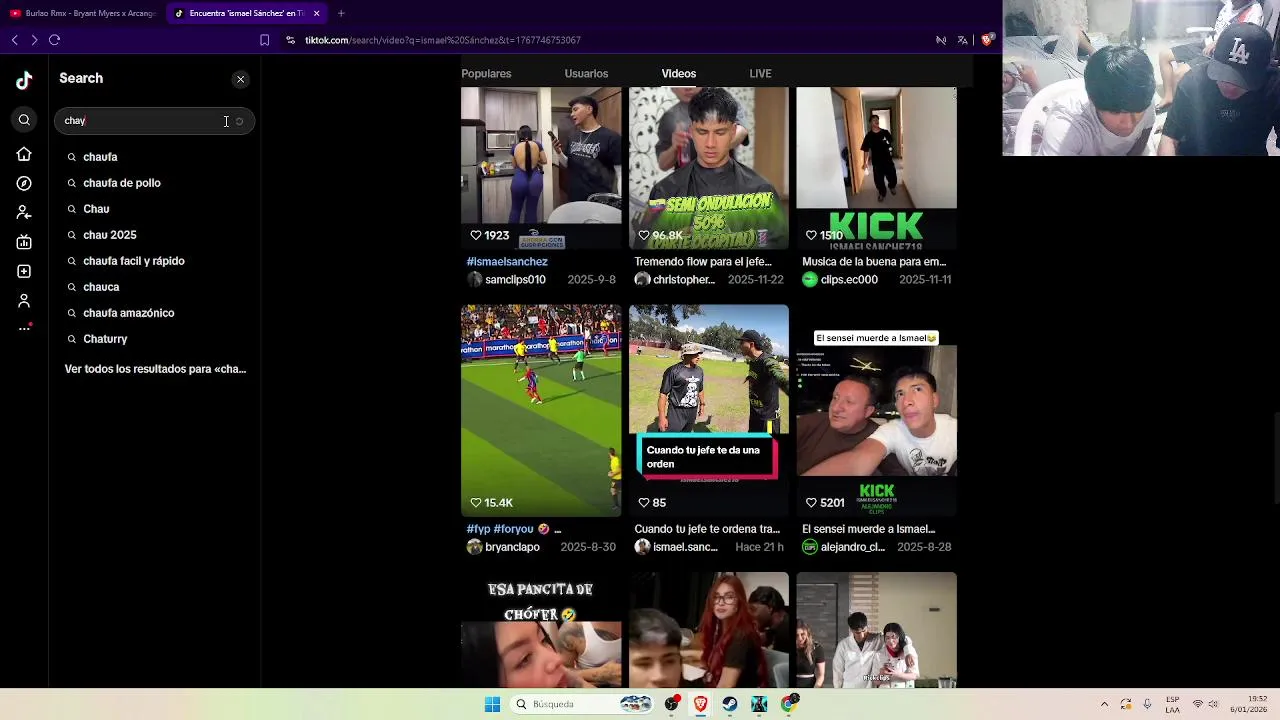Open the More three-dots sidebar icon
1280x720 pixels.
click(x=24, y=328)
